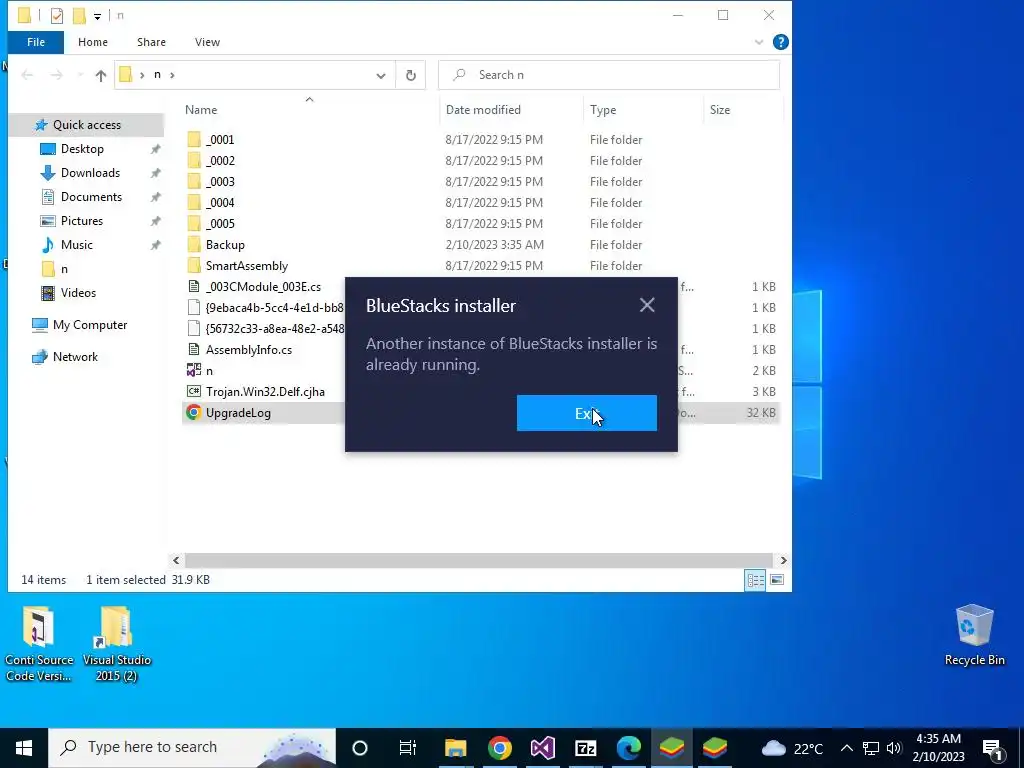Screen dimensions: 1024x768
Task: Open Quick Access Toolbar customize dropdown
Action: (97, 16)
